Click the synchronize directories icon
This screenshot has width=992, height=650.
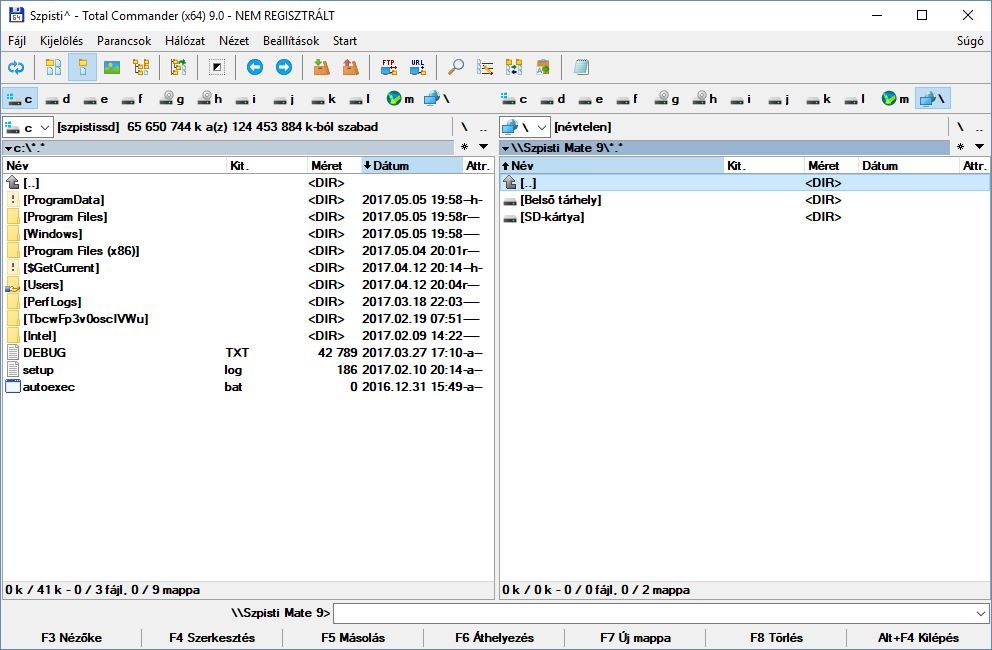514,67
